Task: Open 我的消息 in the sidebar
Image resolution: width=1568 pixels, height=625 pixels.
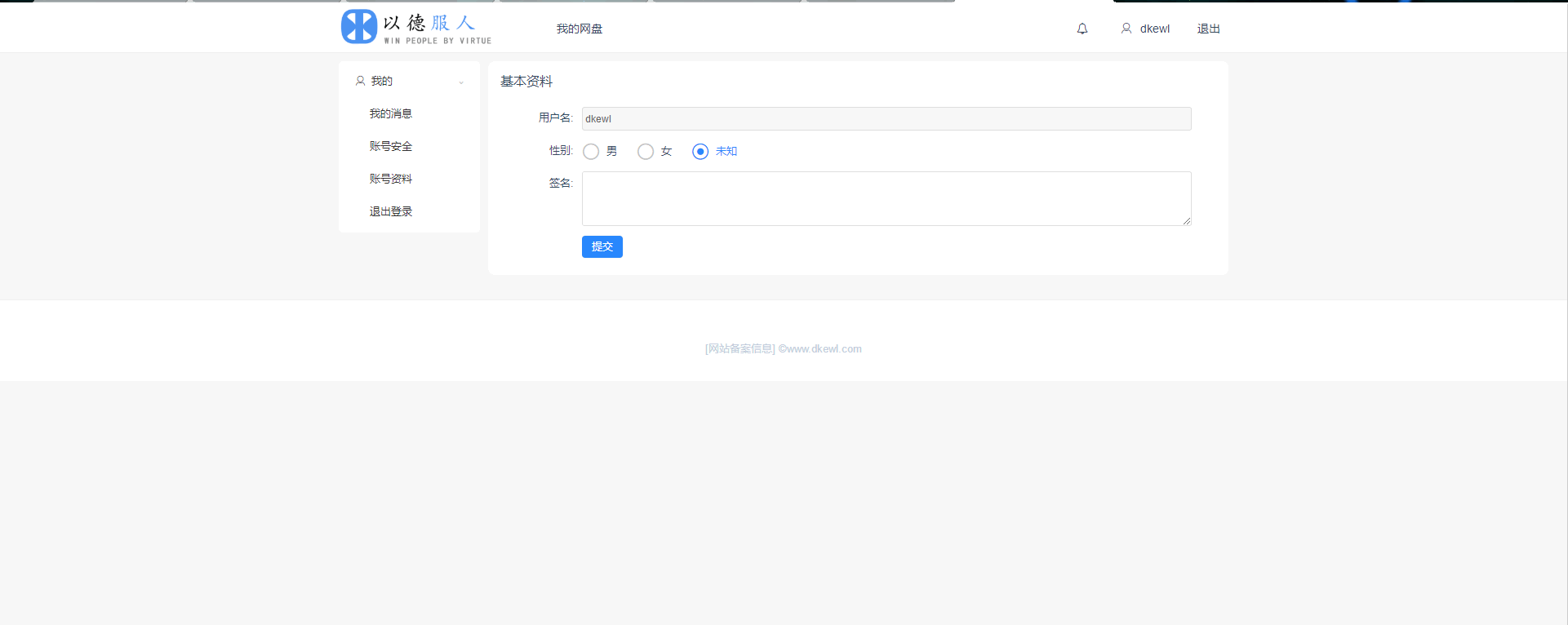Action: tap(391, 113)
